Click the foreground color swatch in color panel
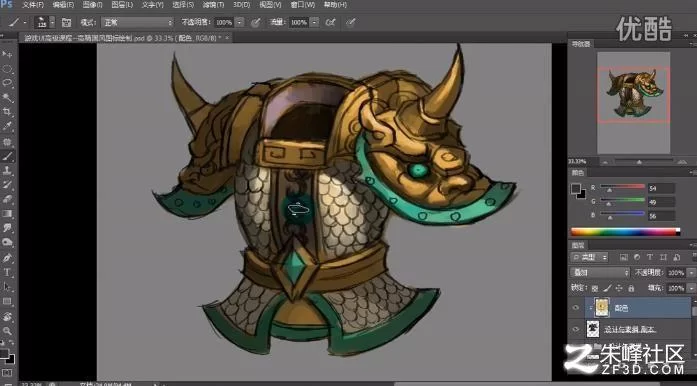 (x=576, y=189)
